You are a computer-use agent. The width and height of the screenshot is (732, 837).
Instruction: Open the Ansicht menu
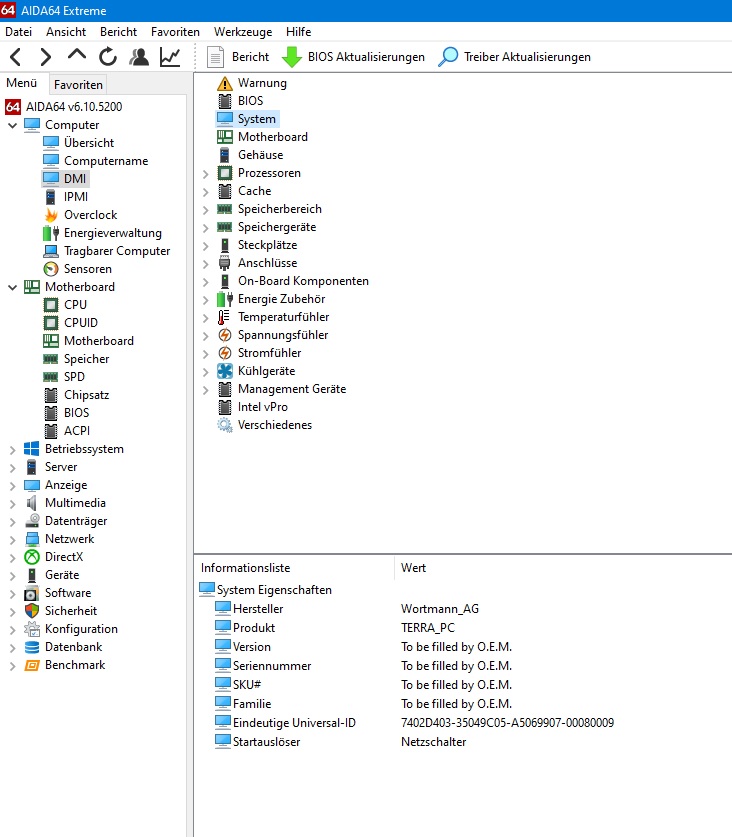click(x=66, y=32)
